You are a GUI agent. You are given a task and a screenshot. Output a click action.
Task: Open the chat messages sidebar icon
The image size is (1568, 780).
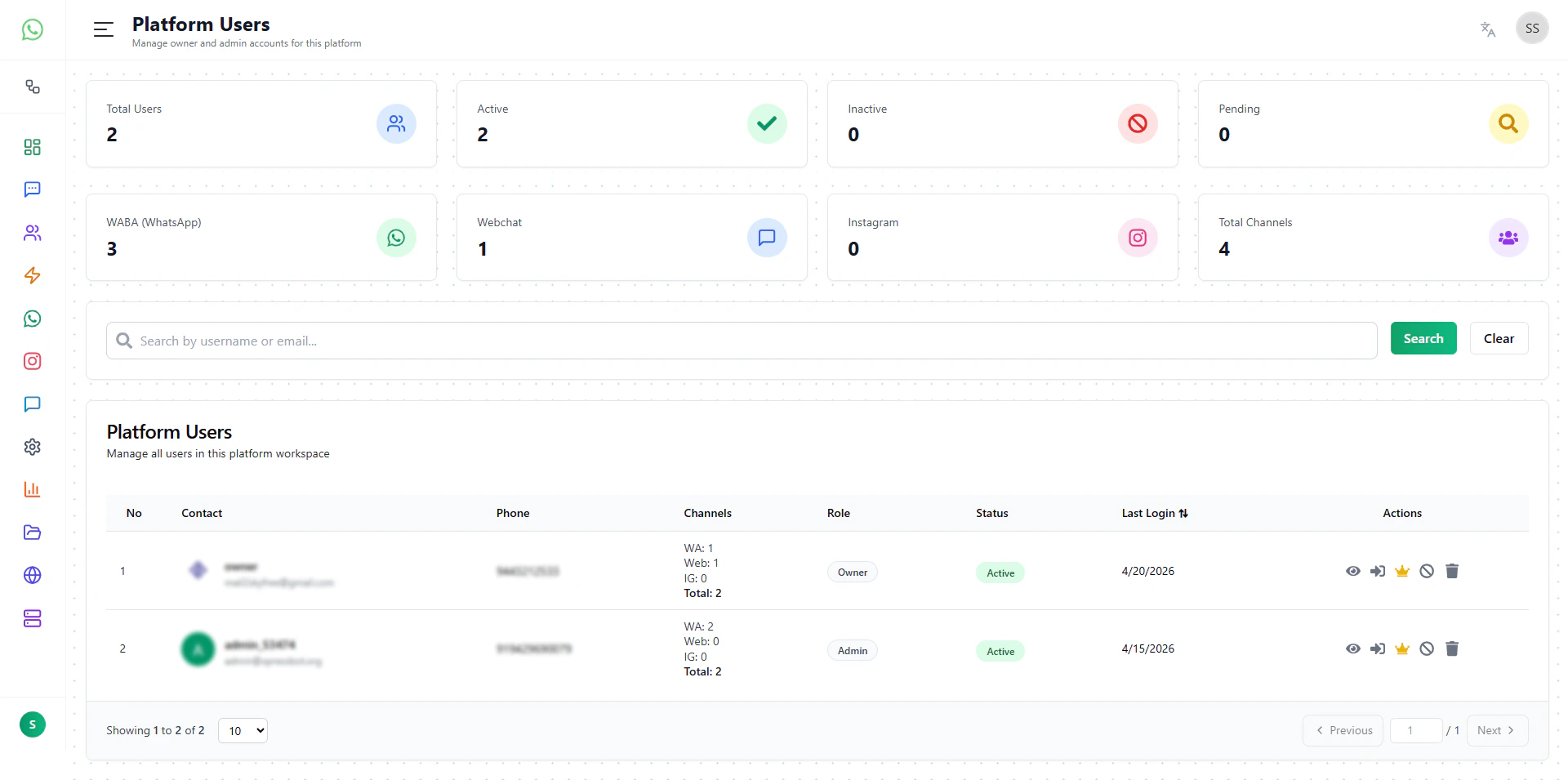pos(33,189)
